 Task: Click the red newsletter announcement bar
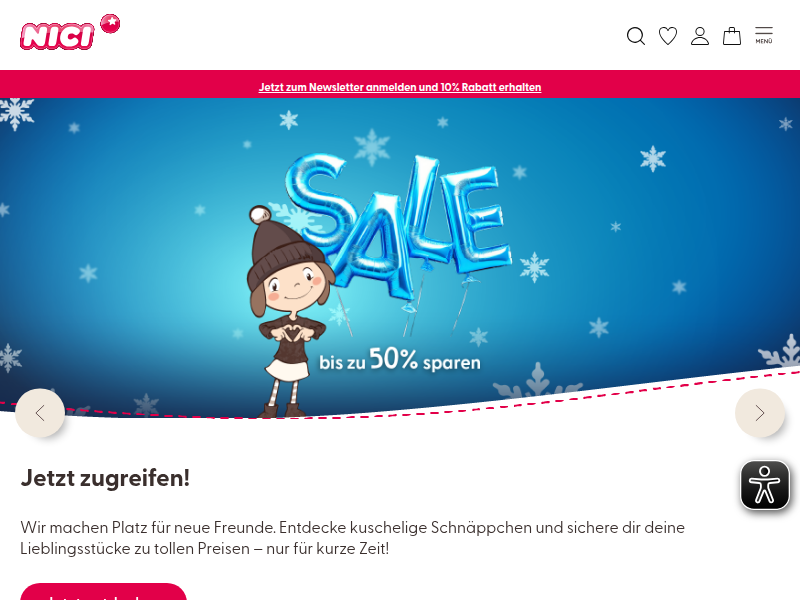(x=400, y=84)
